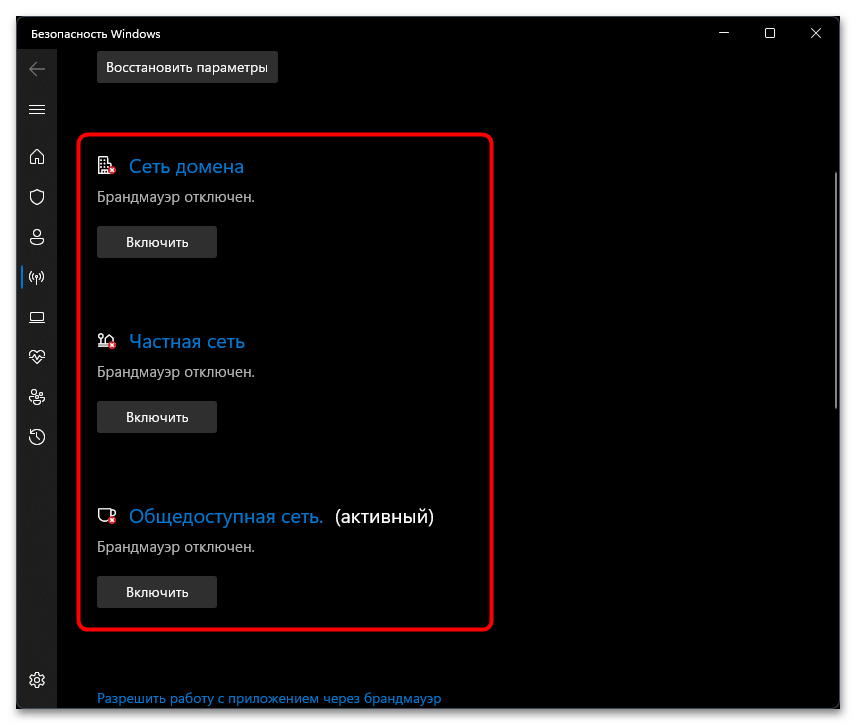Open Settings gear icon in sidebar
The height and width of the screenshot is (725, 856).
[37, 680]
